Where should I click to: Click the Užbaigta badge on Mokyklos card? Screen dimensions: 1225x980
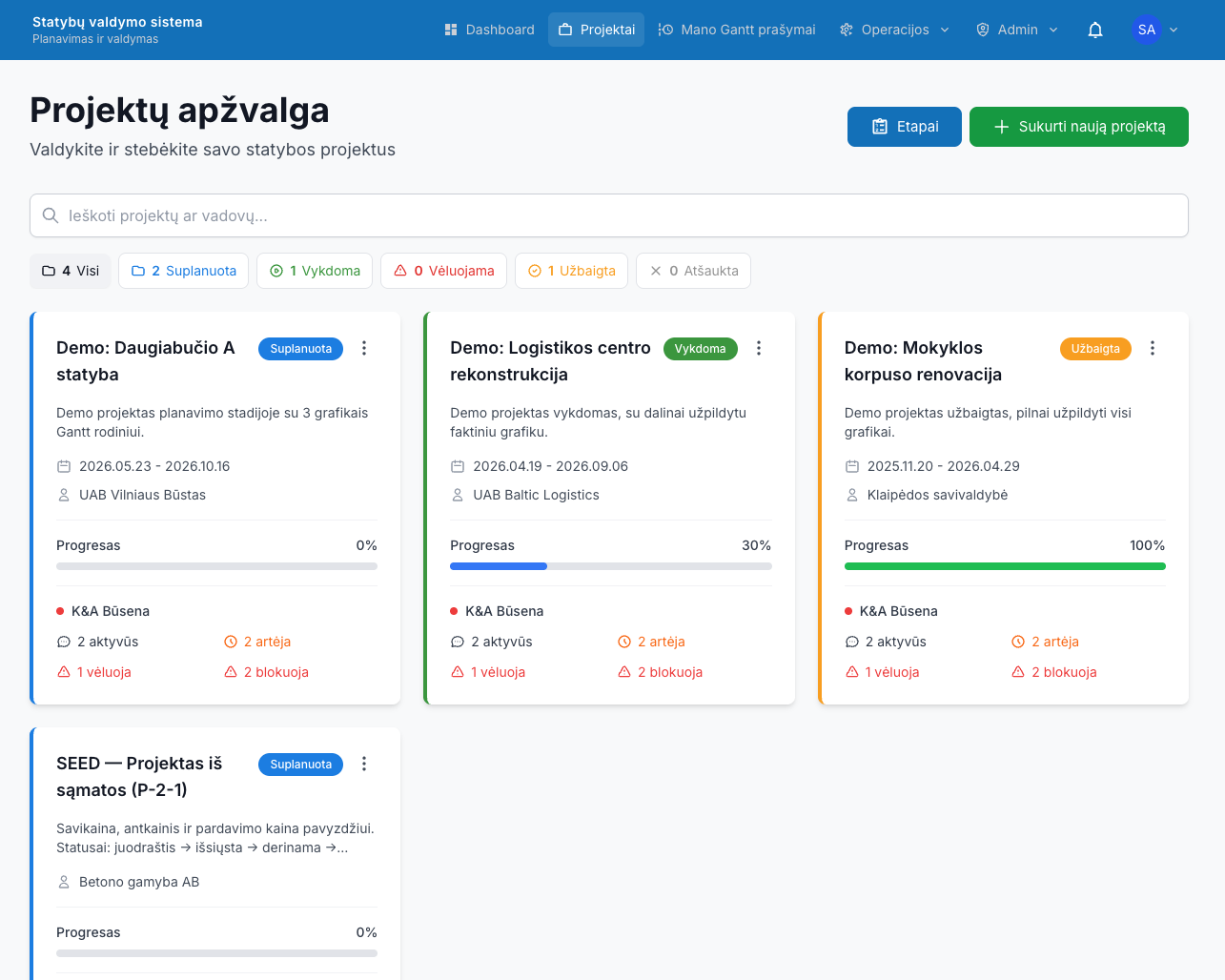(x=1095, y=349)
